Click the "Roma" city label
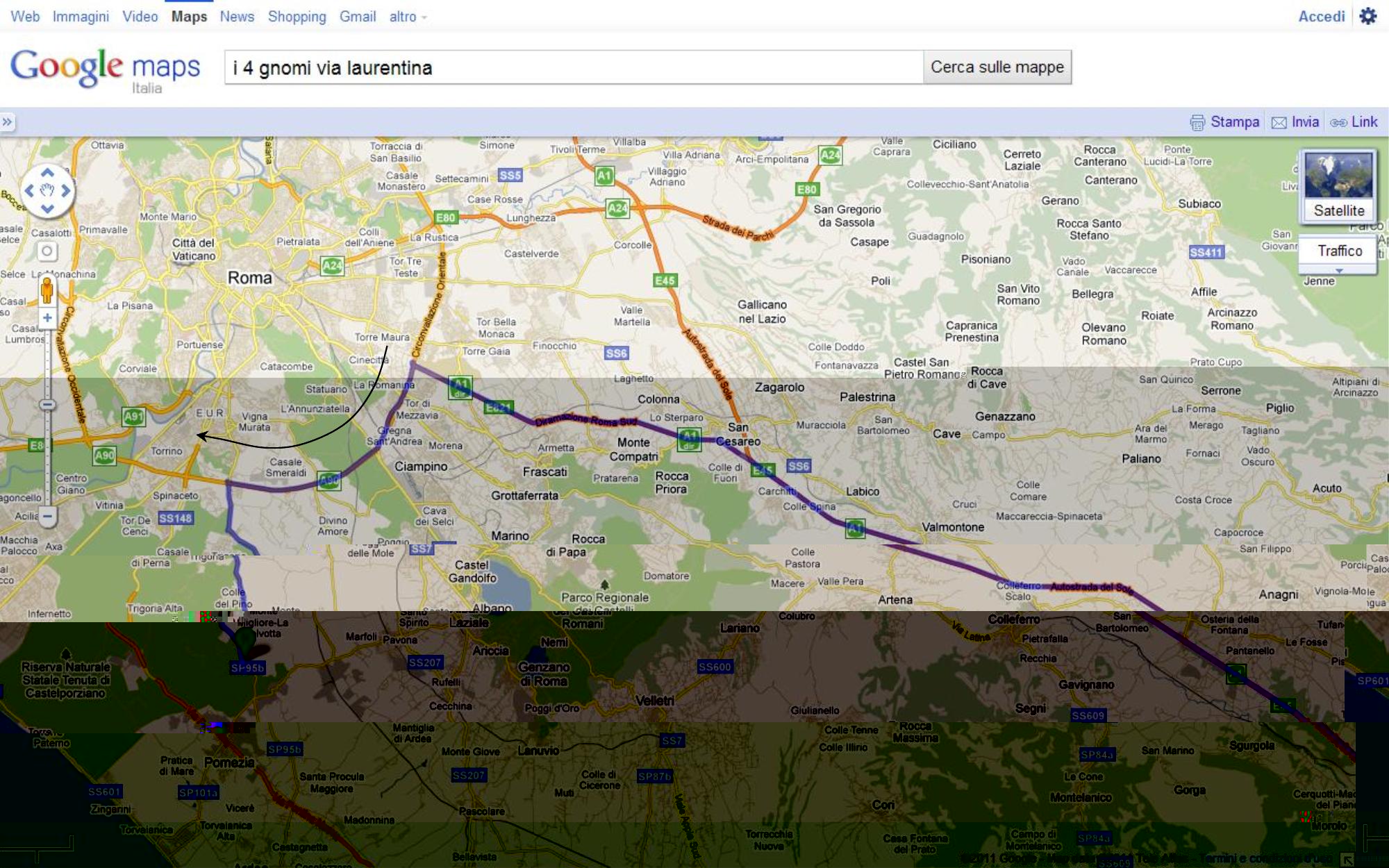This screenshot has height=868, width=1389. [250, 278]
